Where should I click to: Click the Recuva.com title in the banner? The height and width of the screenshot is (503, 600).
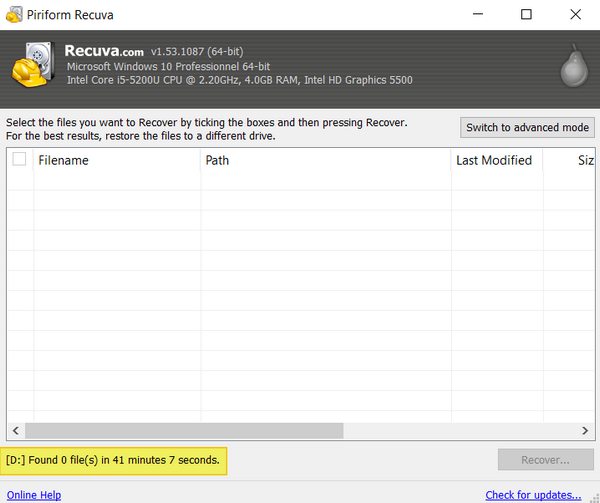(104, 50)
